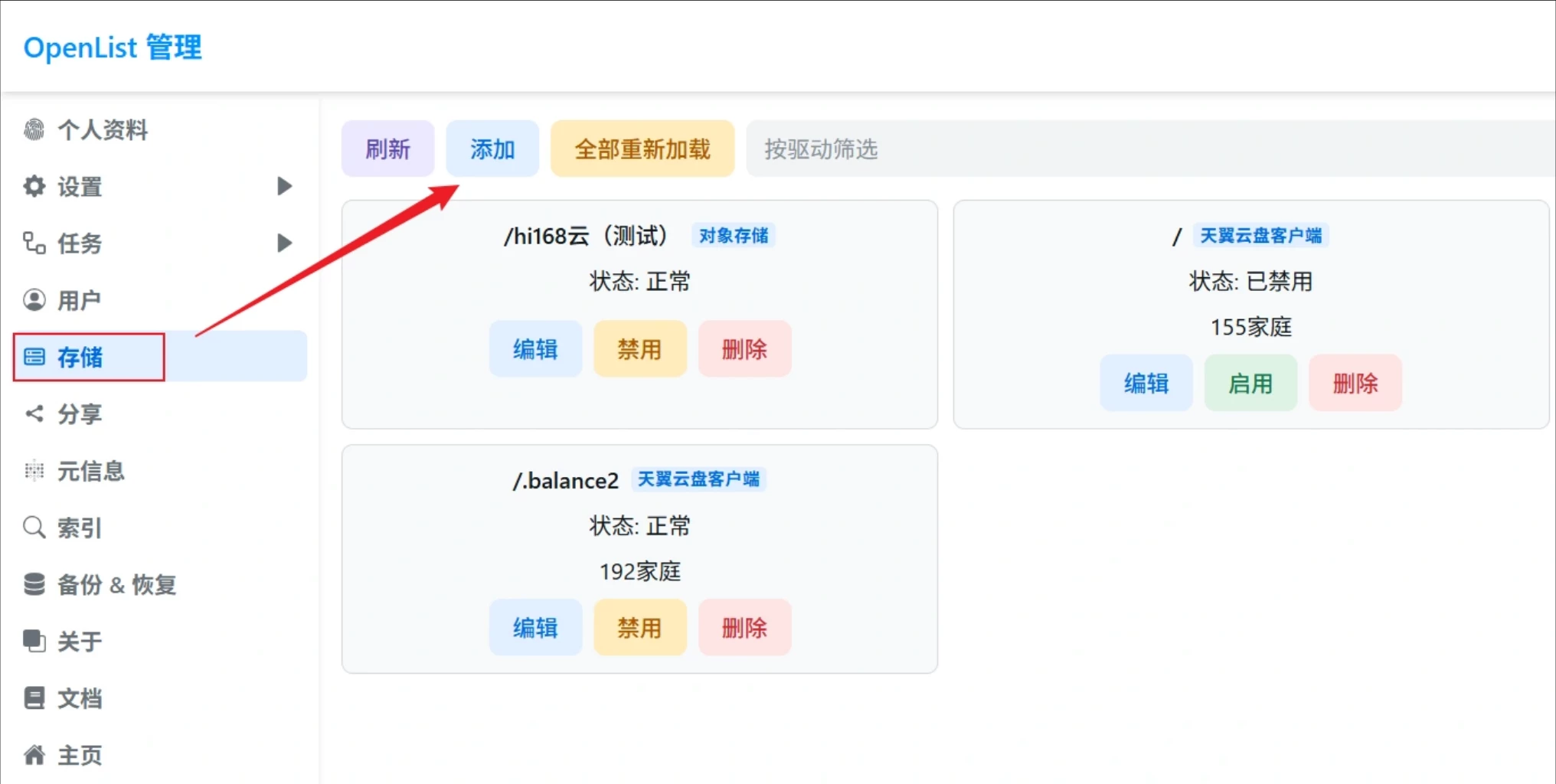Delete the /.balance2 storage
Screen dimensions: 1556x784
(x=744, y=628)
